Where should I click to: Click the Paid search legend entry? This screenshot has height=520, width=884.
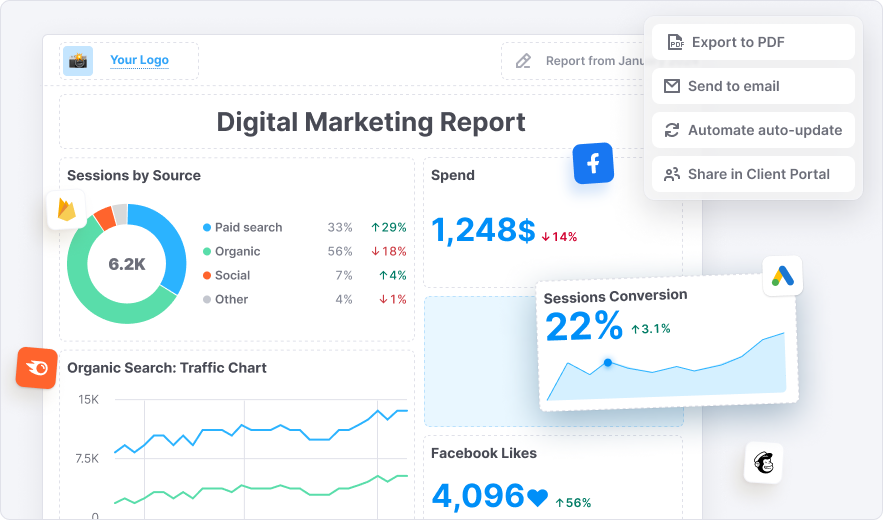[248, 227]
